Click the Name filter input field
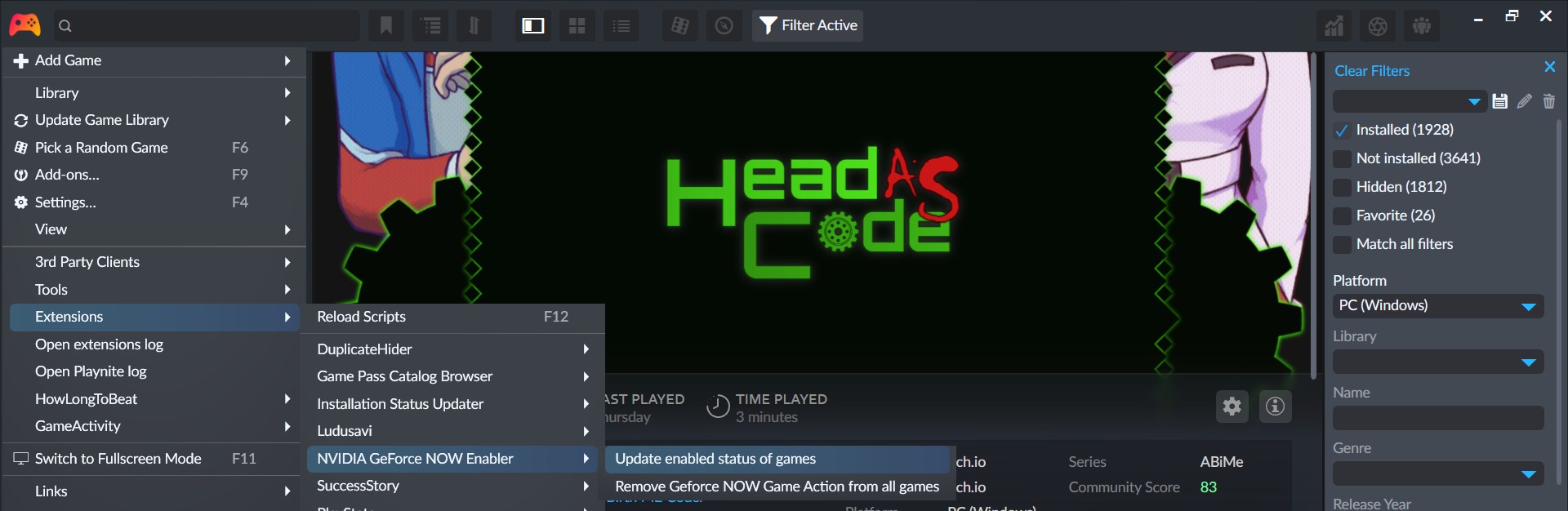The height and width of the screenshot is (511, 1568). 1438,418
